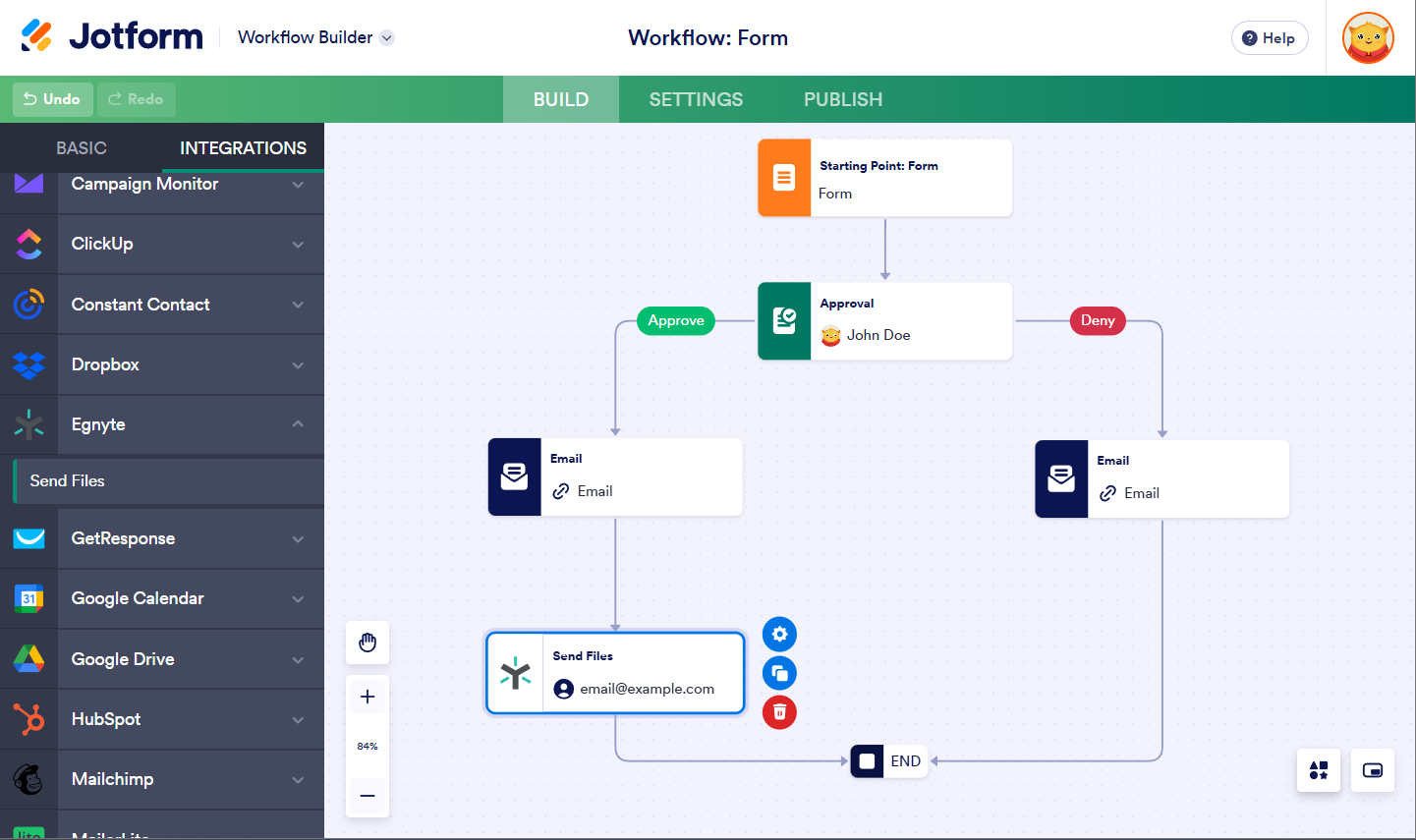1416x840 pixels.
Task: Open the SETTINGS tab
Action: tap(696, 99)
